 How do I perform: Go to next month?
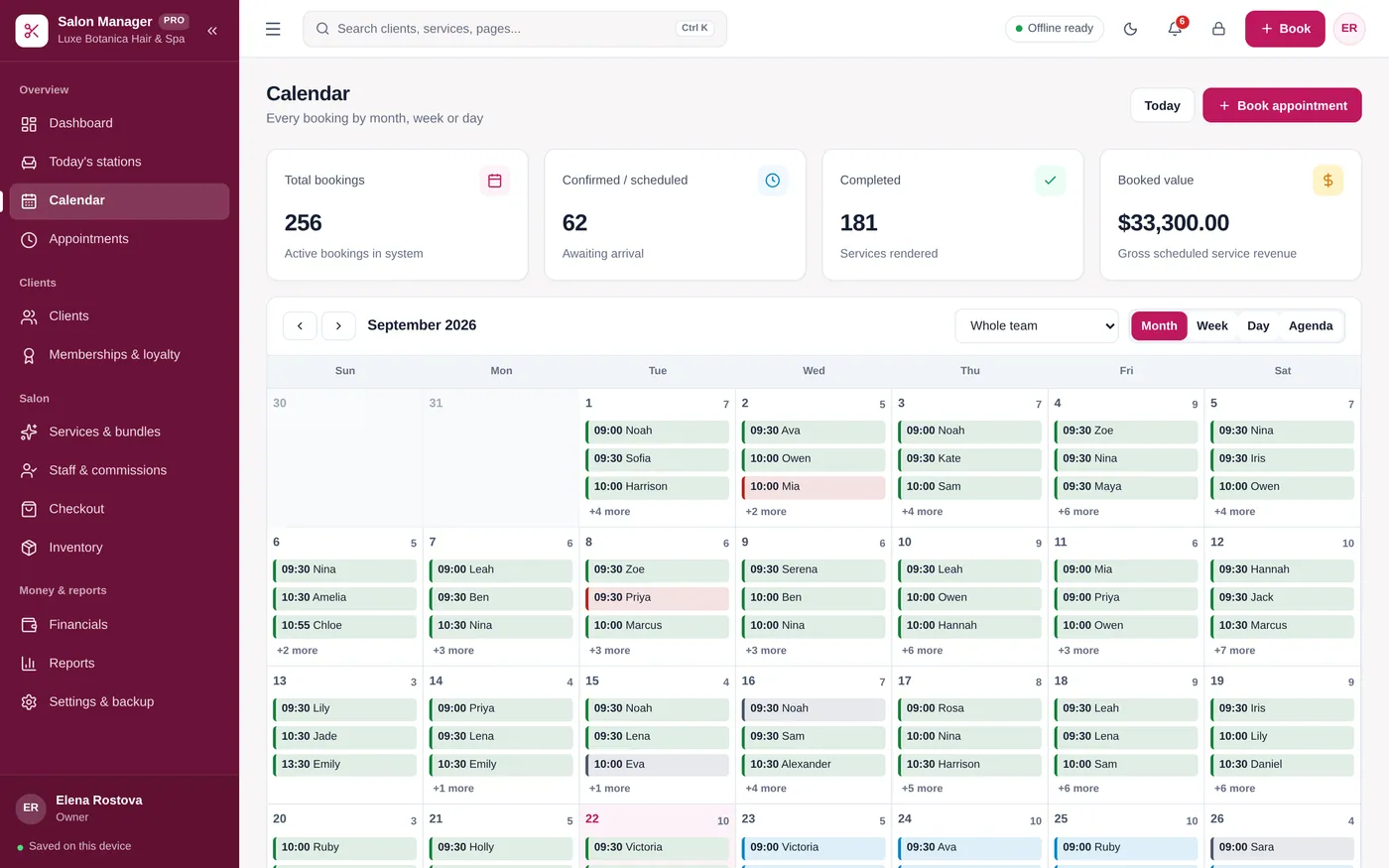(338, 325)
